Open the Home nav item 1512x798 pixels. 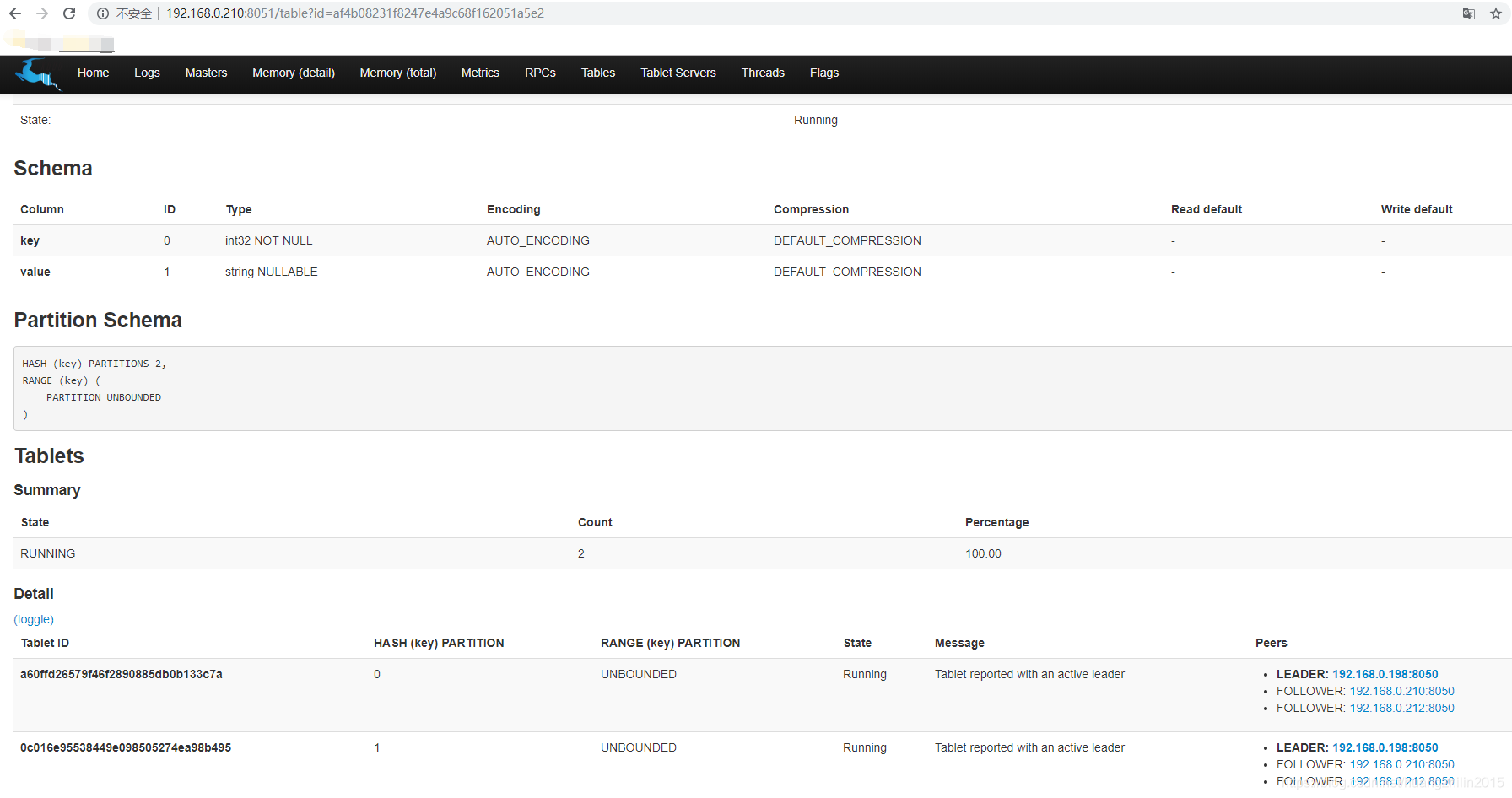93,73
